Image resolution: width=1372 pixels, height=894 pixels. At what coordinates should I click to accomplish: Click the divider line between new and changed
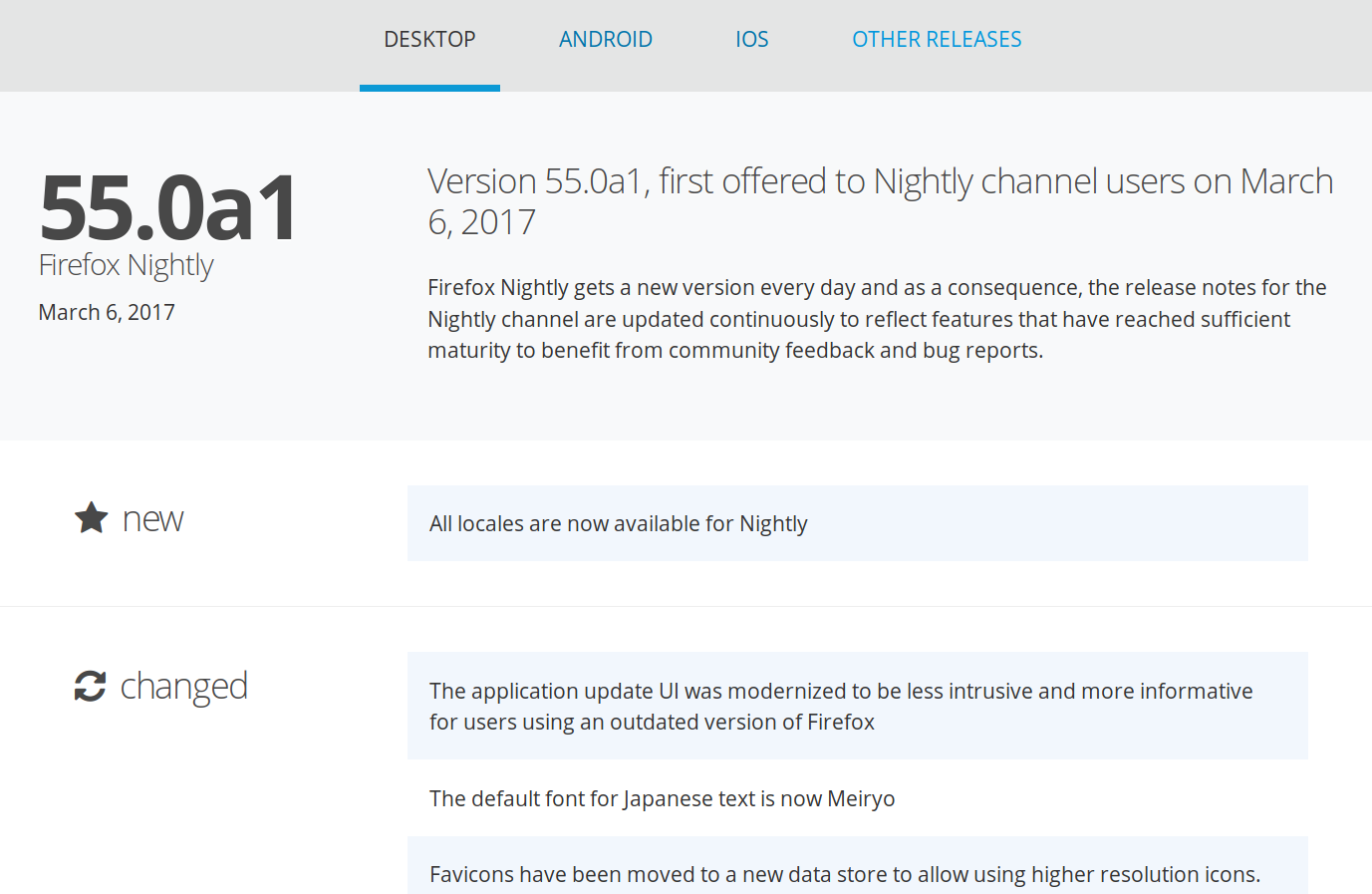click(686, 606)
